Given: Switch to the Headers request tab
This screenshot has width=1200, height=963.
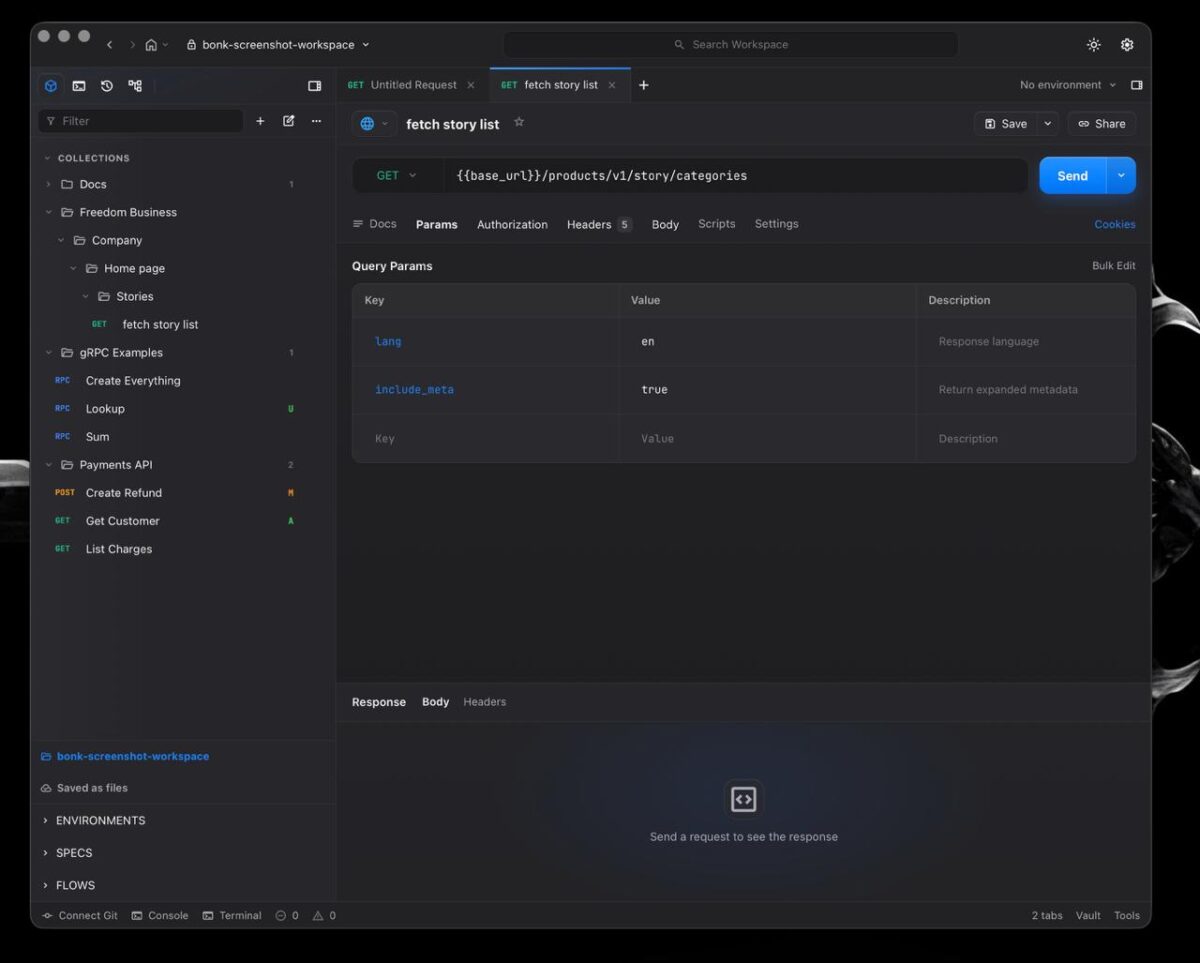Looking at the screenshot, I should [x=599, y=225].
